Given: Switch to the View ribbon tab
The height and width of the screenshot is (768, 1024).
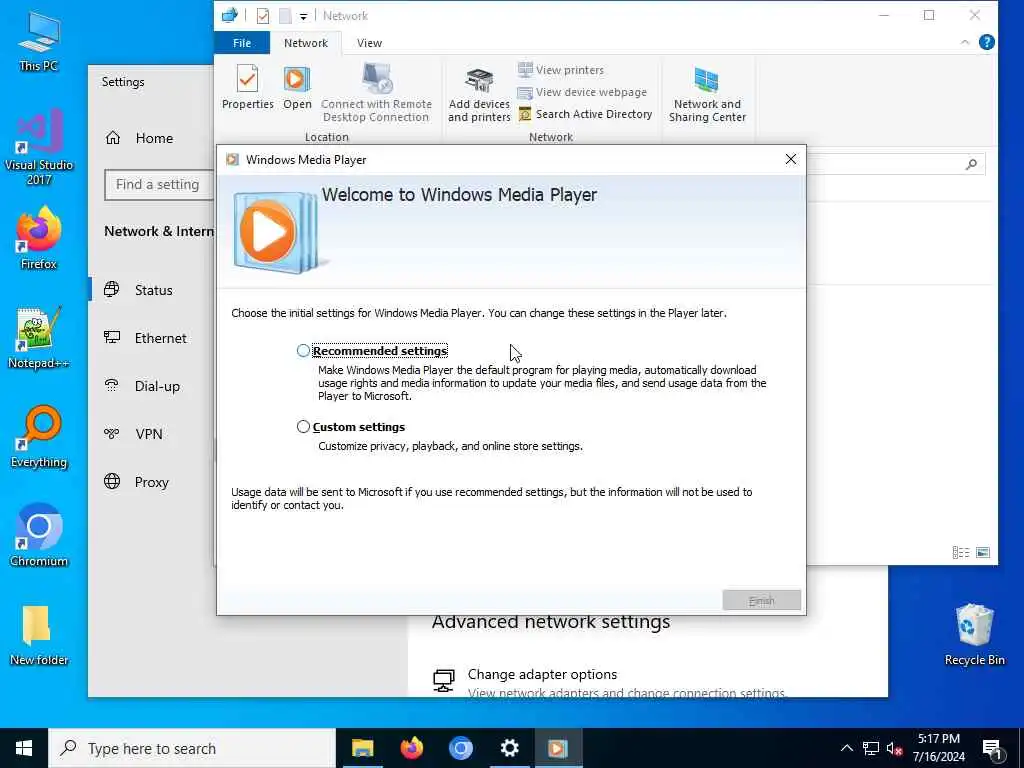Looking at the screenshot, I should click(x=369, y=43).
